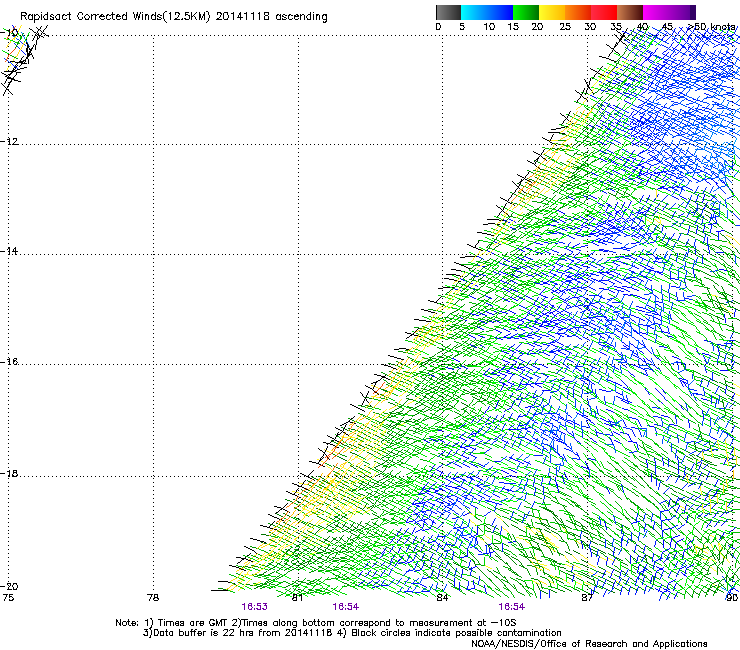Click the '-12' latitude axis label
Viewport: 740px width, 650px height.
click(x=10, y=142)
